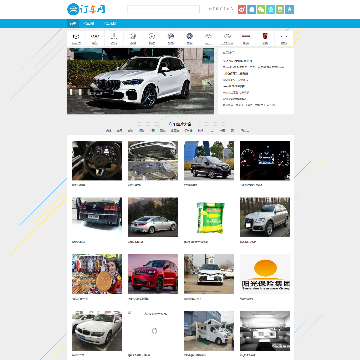
Task: Open the steering wheel interior thumbnail
Action: click(97, 161)
